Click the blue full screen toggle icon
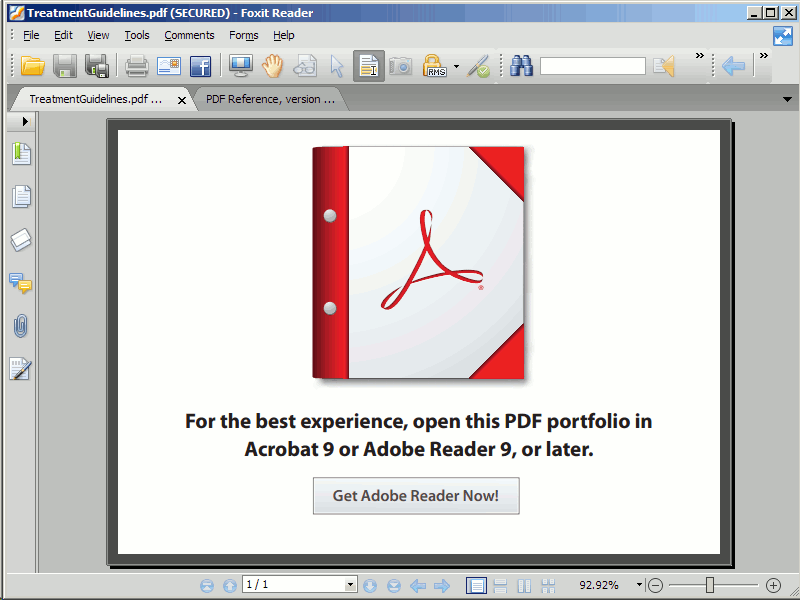 [783, 36]
